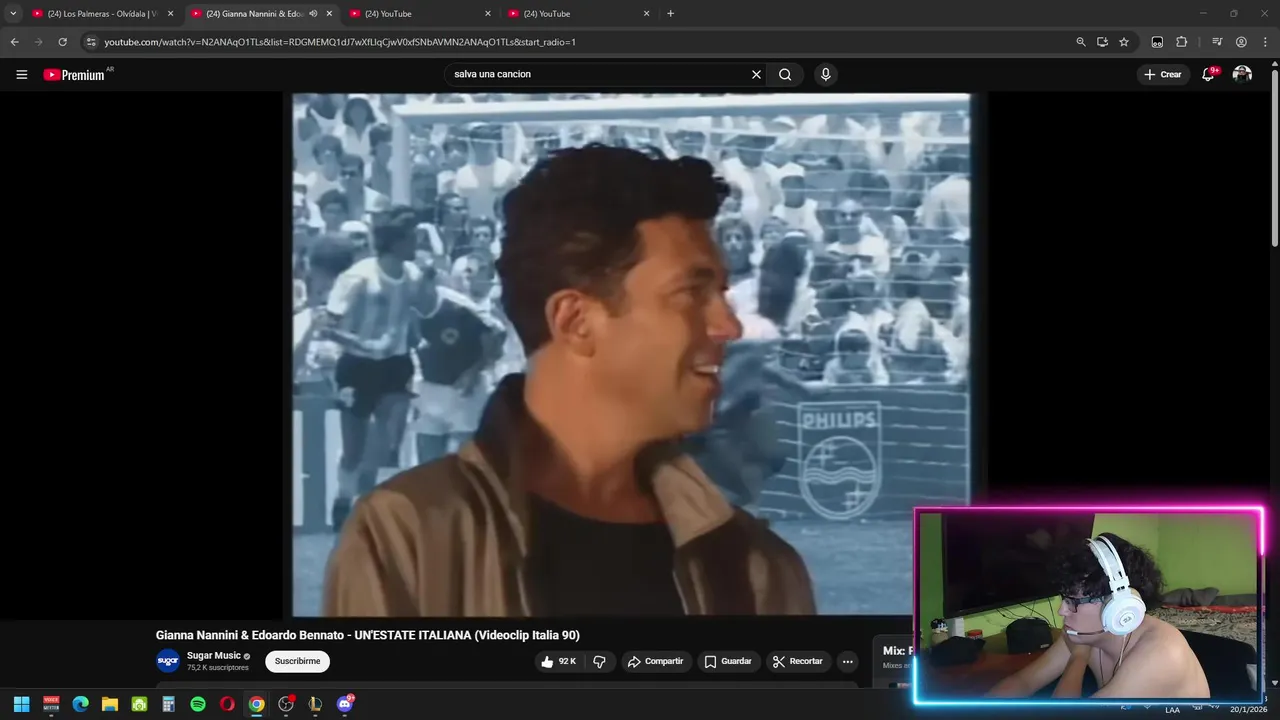The image size is (1280, 720).
Task: Open more actions three-dot under video
Action: [x=847, y=661]
